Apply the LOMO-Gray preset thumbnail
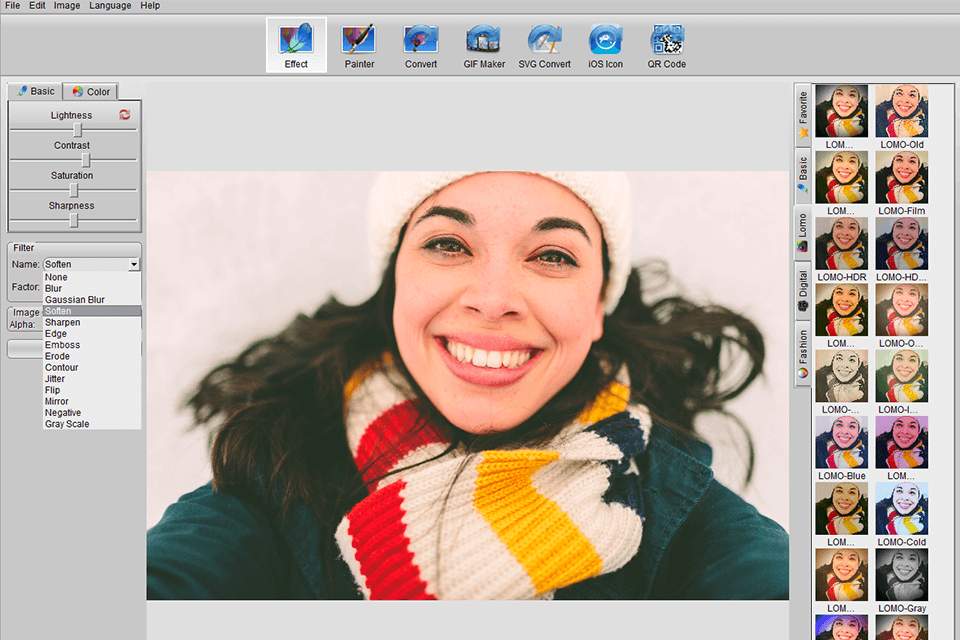Image resolution: width=960 pixels, height=640 pixels. tap(902, 574)
